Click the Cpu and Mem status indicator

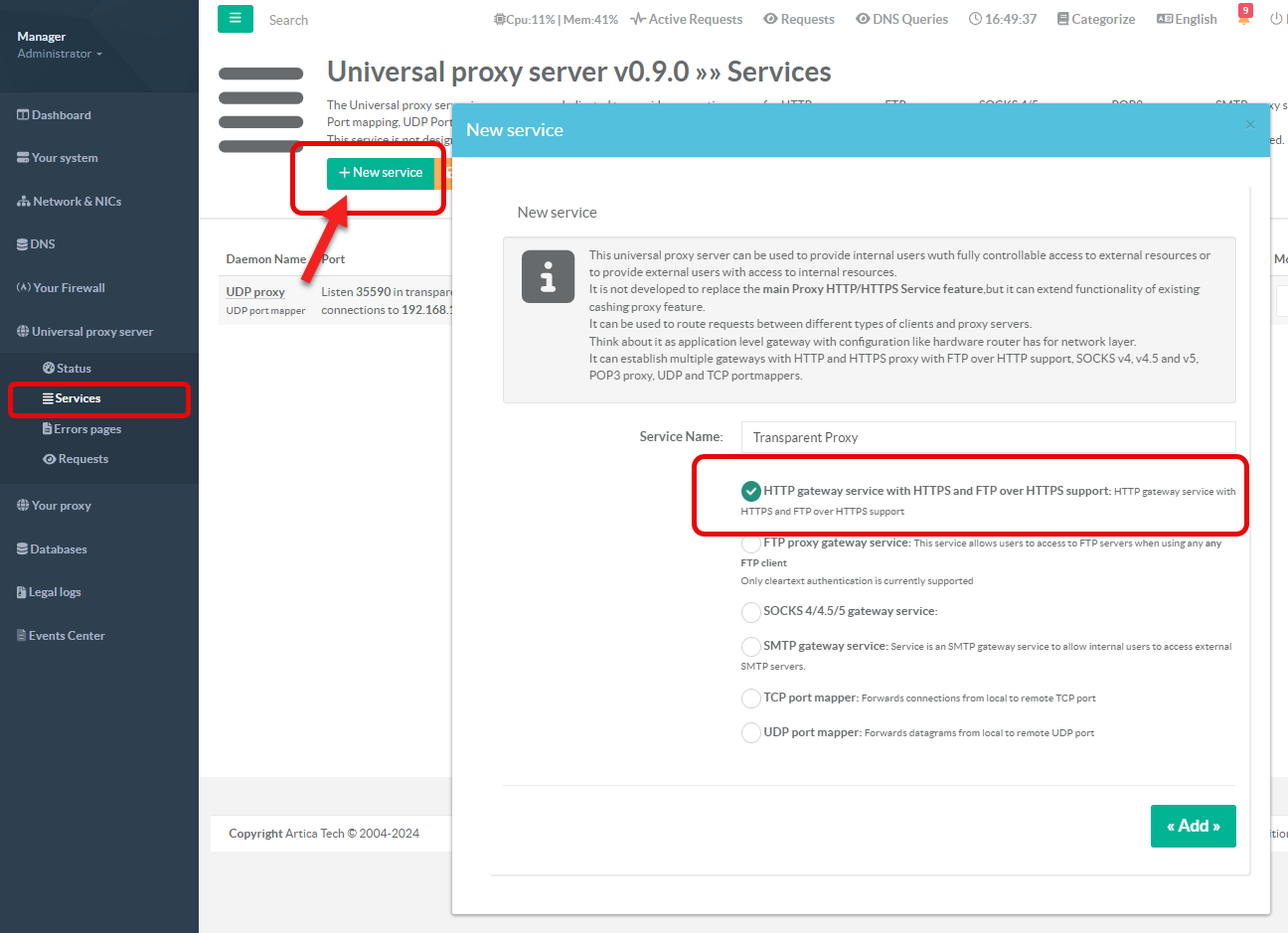click(x=556, y=19)
